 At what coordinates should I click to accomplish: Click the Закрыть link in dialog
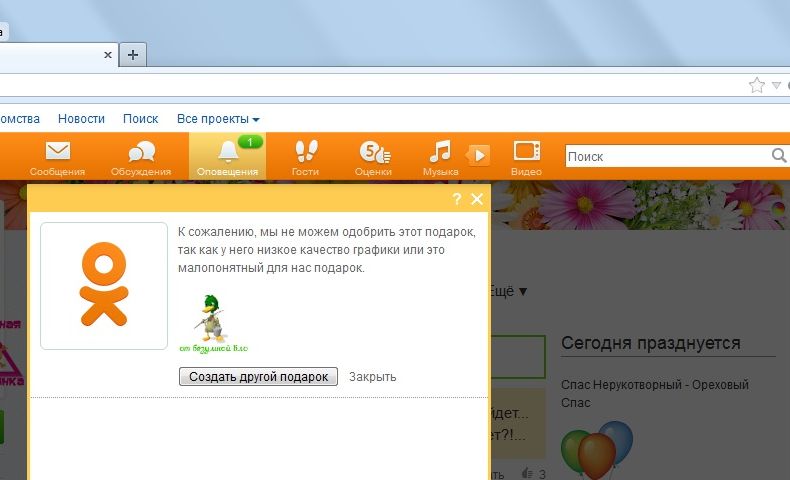point(372,377)
